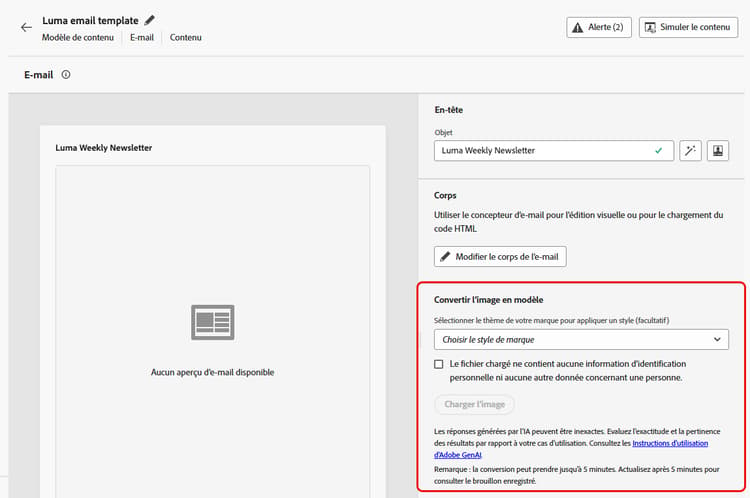Click the warning triangle in the Alerte button
This screenshot has width=750, height=498.
pyautogui.click(x=578, y=27)
